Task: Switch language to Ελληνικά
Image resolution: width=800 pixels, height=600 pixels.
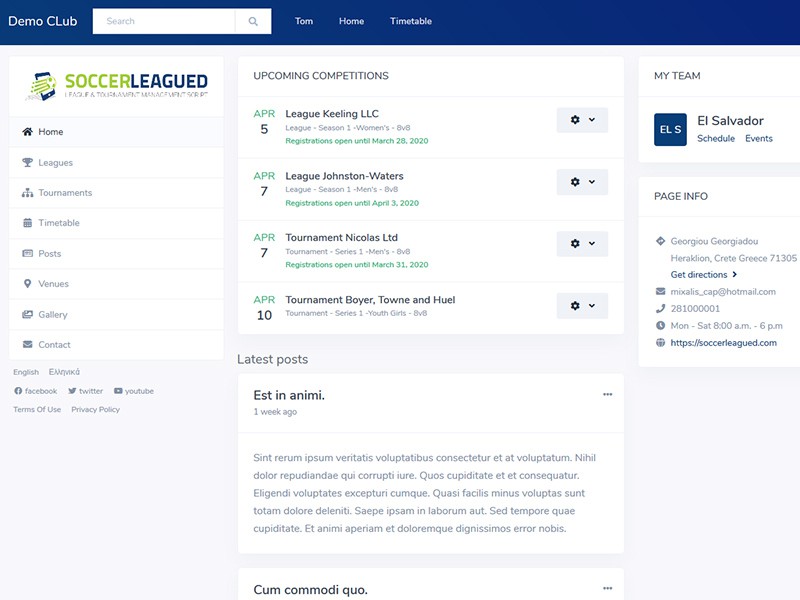Action: [x=64, y=372]
